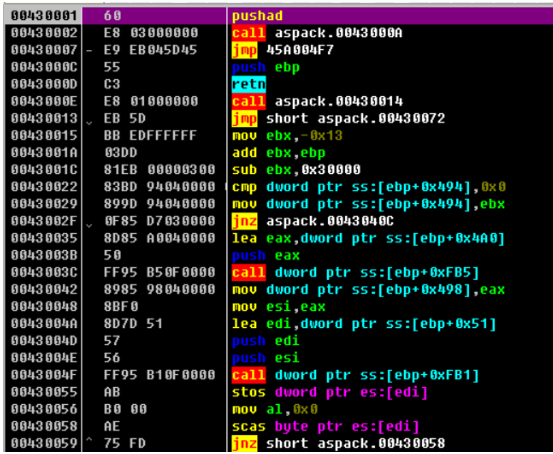553x454 pixels.
Task: Select the mov al,0x0 instruction
Action: point(275,410)
